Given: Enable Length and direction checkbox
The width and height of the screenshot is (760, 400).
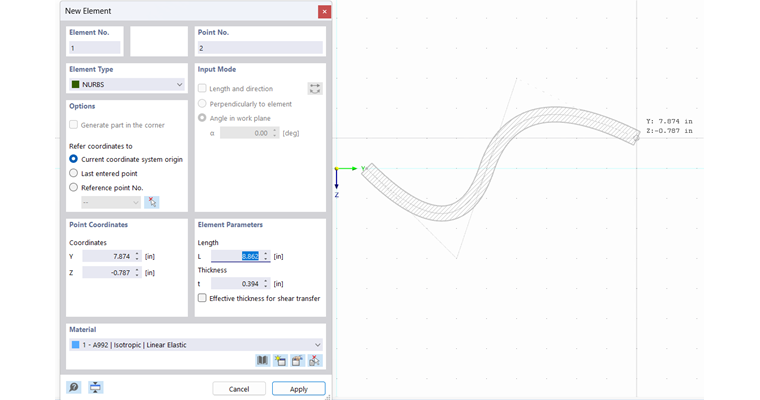Looking at the screenshot, I should [202, 88].
